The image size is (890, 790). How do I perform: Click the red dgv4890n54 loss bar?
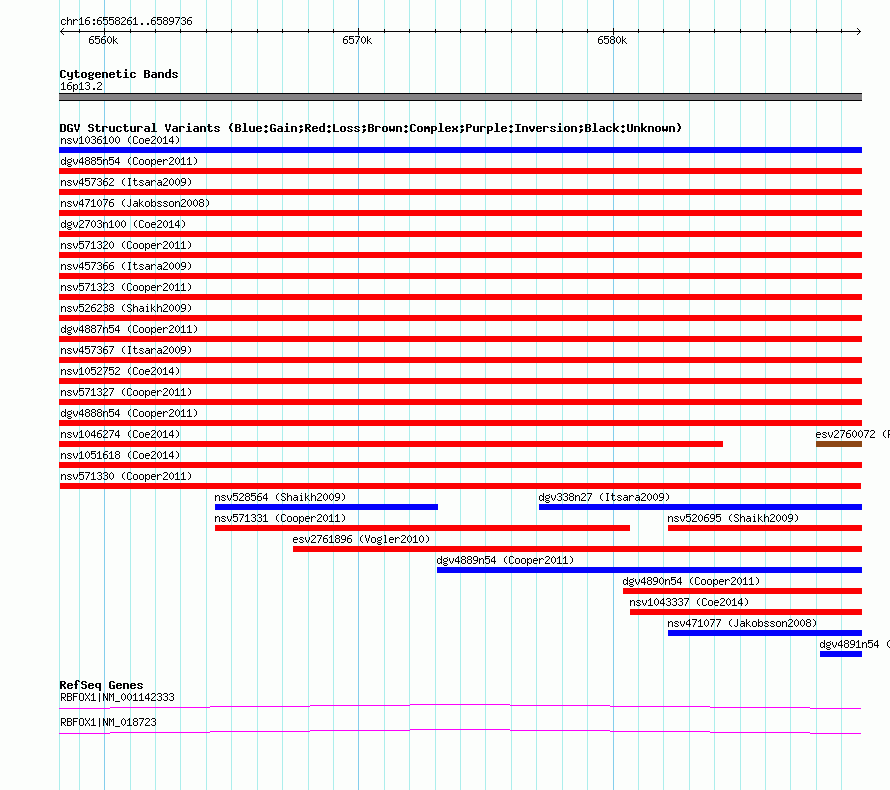coord(742,591)
